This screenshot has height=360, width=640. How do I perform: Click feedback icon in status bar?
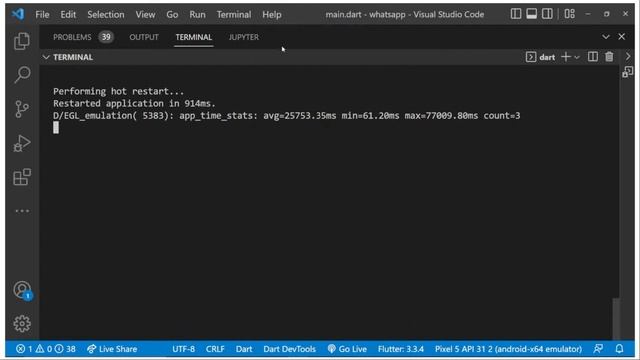point(598,349)
